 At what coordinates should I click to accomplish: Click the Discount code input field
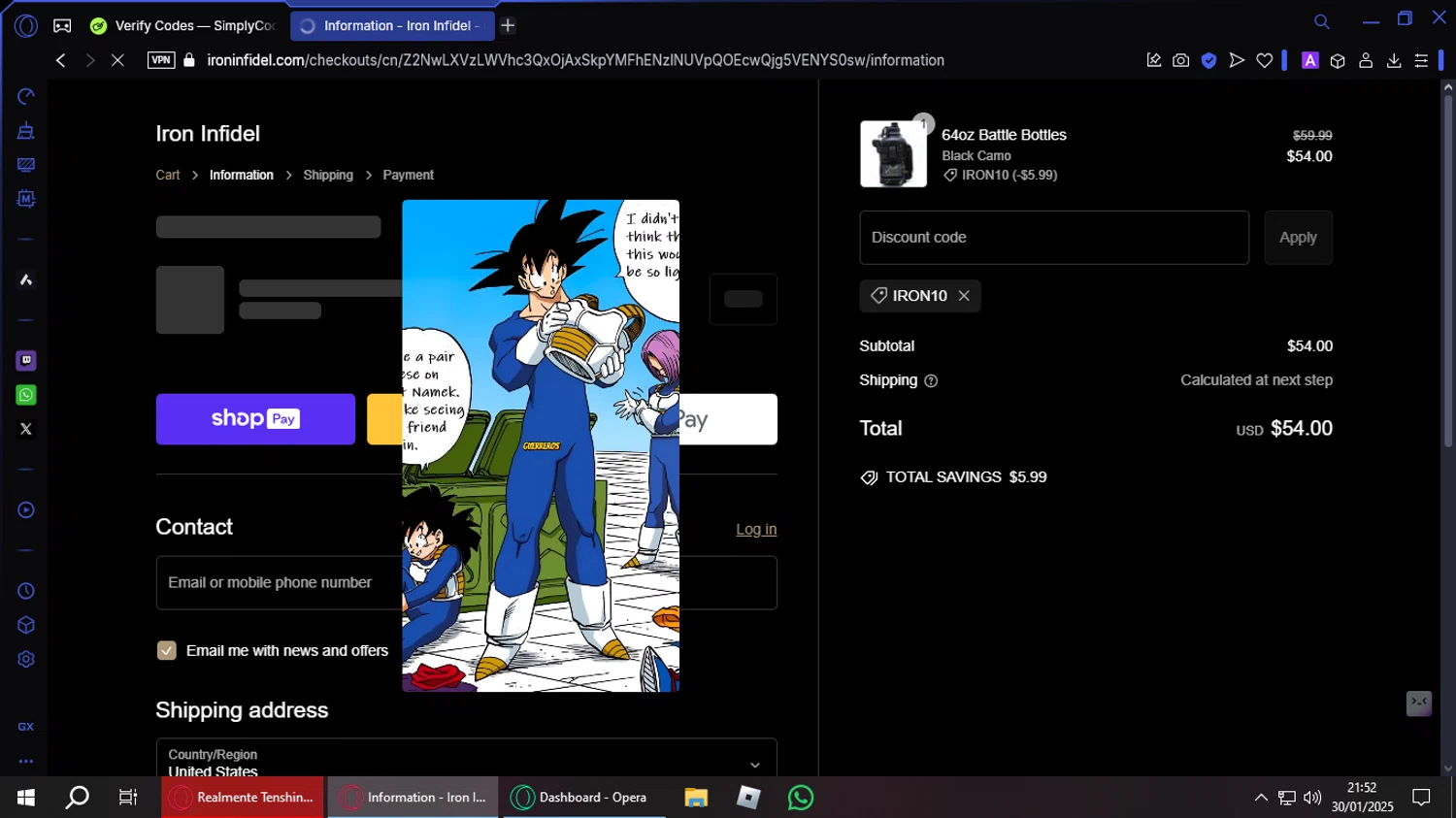click(x=1053, y=238)
